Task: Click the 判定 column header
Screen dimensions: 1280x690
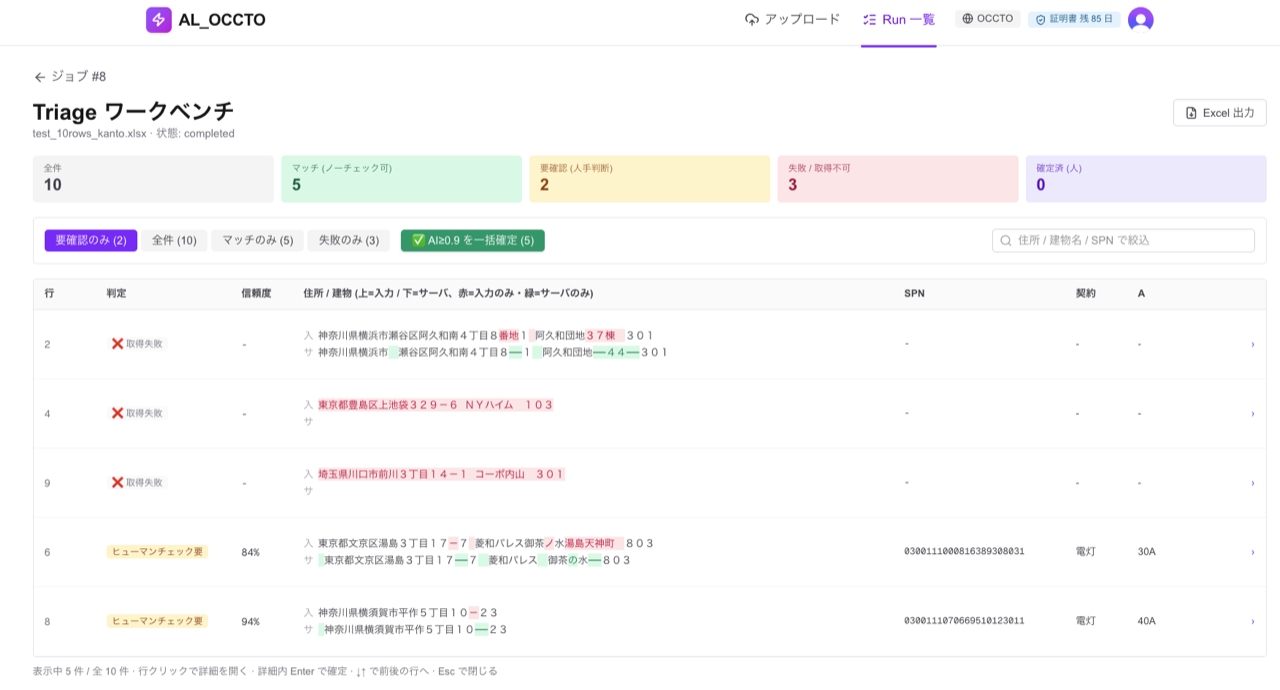Action: 117,293
